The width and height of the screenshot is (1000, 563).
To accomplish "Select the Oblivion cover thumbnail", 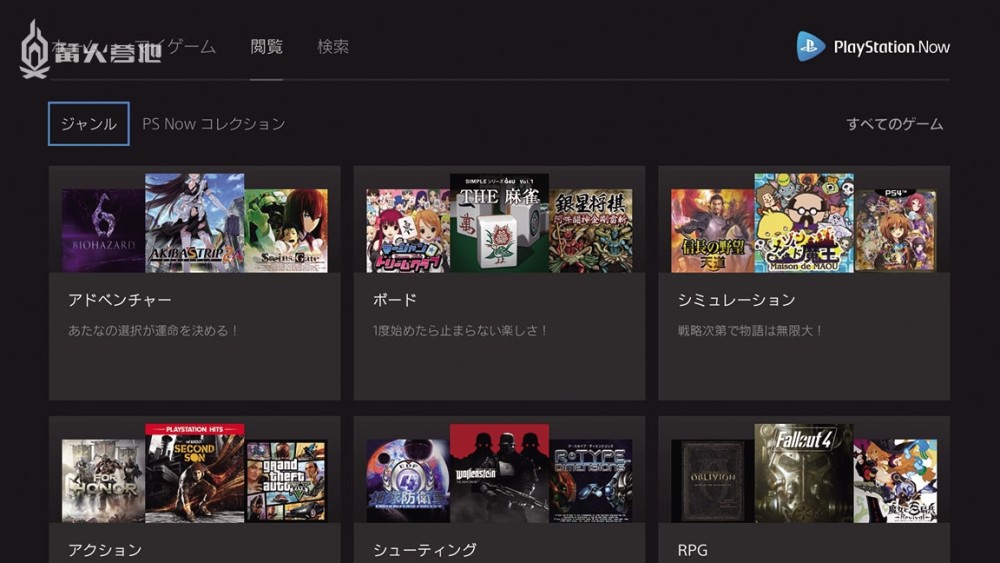I will point(713,481).
